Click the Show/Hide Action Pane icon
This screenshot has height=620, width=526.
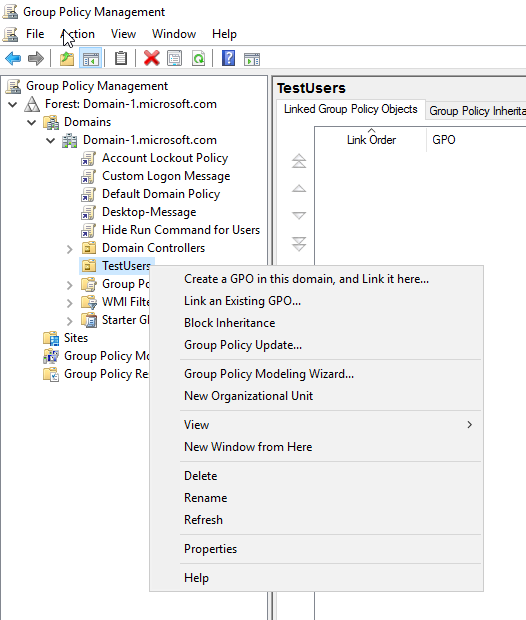click(252, 59)
